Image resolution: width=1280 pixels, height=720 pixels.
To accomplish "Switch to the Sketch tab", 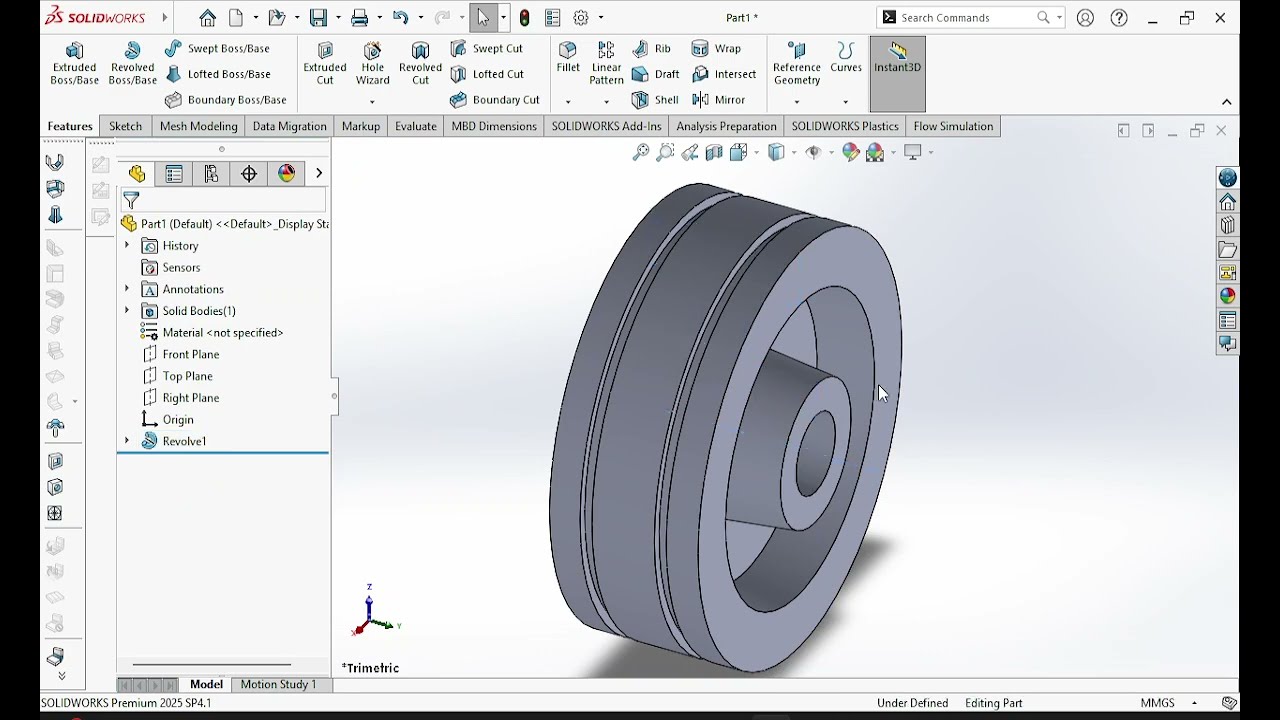I will pos(125,126).
